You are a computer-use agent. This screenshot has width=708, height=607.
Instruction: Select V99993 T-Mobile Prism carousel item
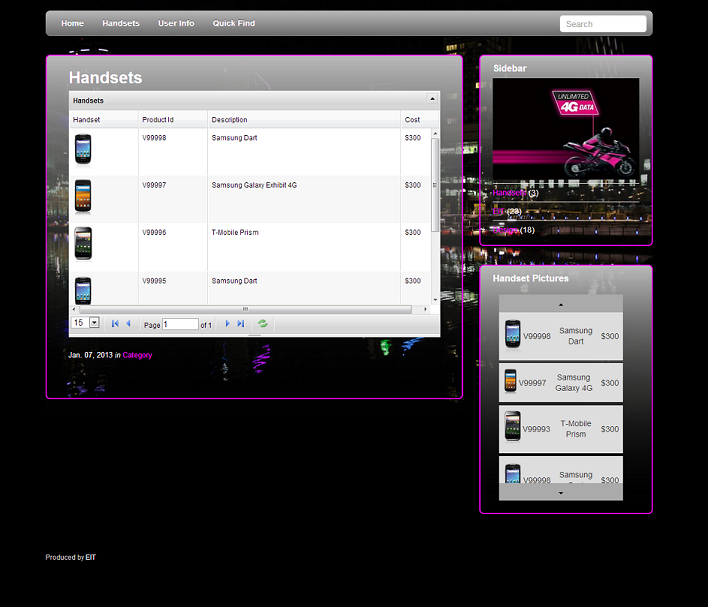[561, 429]
